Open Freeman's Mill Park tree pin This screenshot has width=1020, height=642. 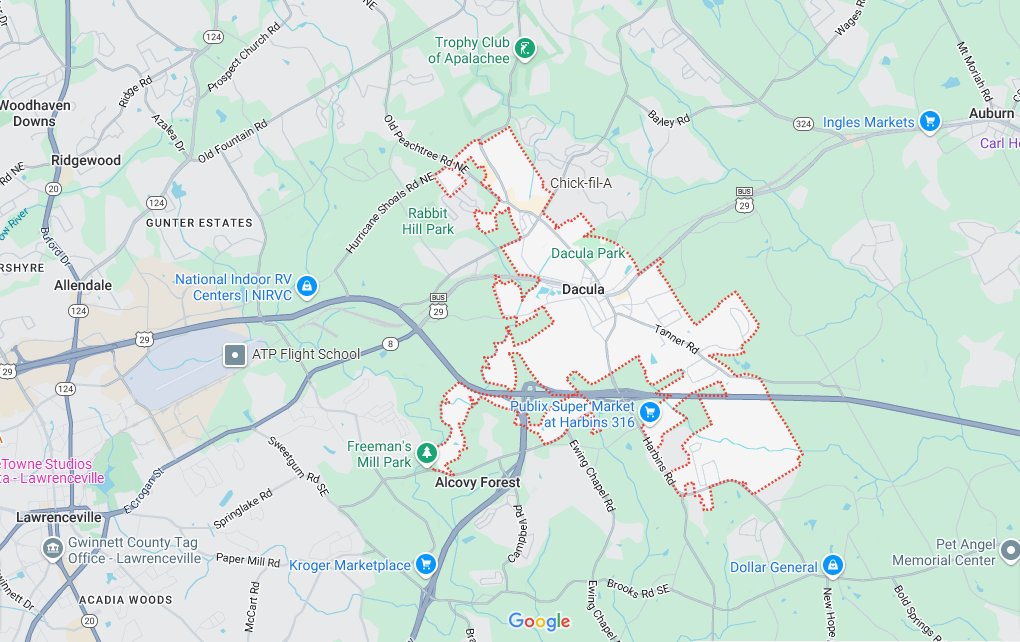click(x=427, y=453)
